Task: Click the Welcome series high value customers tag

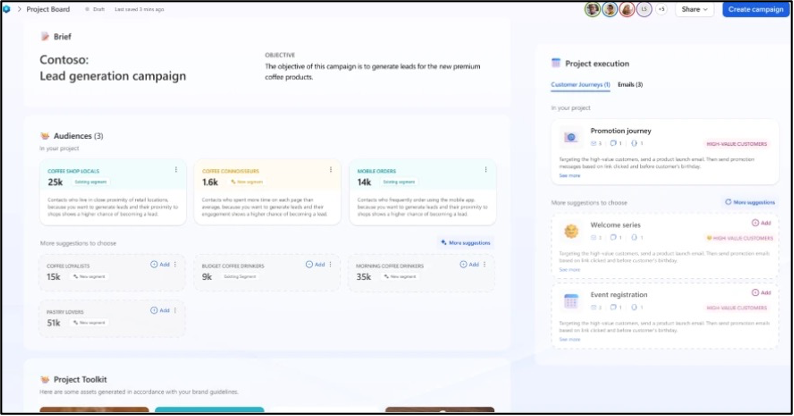Action: pyautogui.click(x=739, y=238)
